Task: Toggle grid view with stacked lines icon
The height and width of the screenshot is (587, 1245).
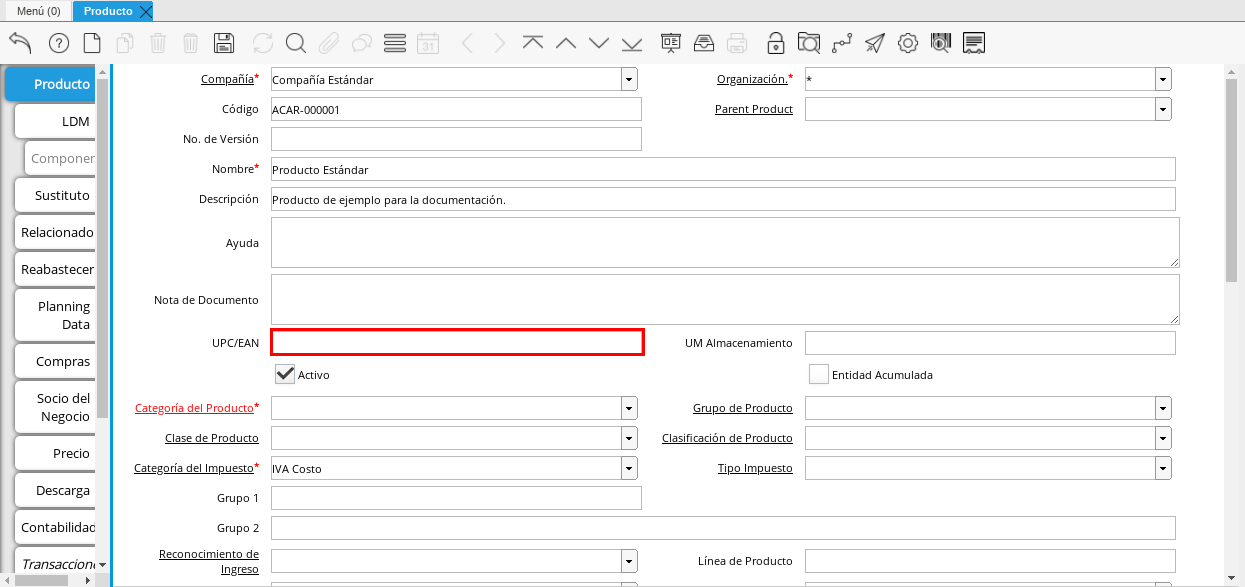Action: click(x=394, y=43)
